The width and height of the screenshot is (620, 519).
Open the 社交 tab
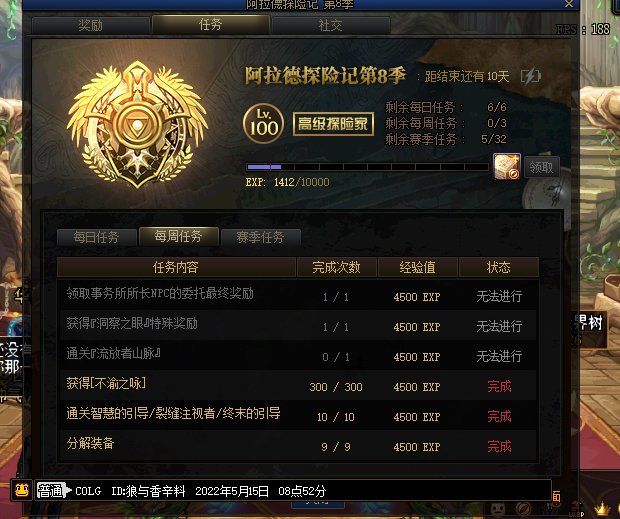(331, 25)
